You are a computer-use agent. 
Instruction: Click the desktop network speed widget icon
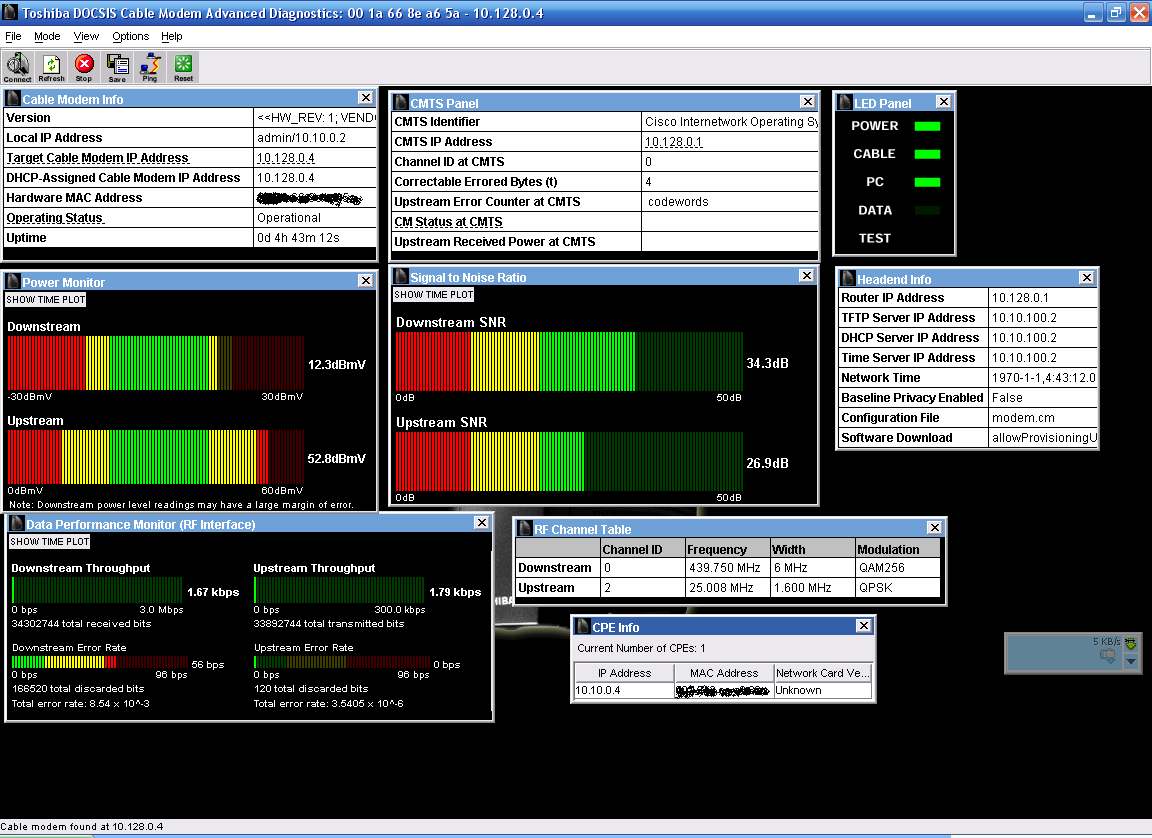[x=1107, y=656]
